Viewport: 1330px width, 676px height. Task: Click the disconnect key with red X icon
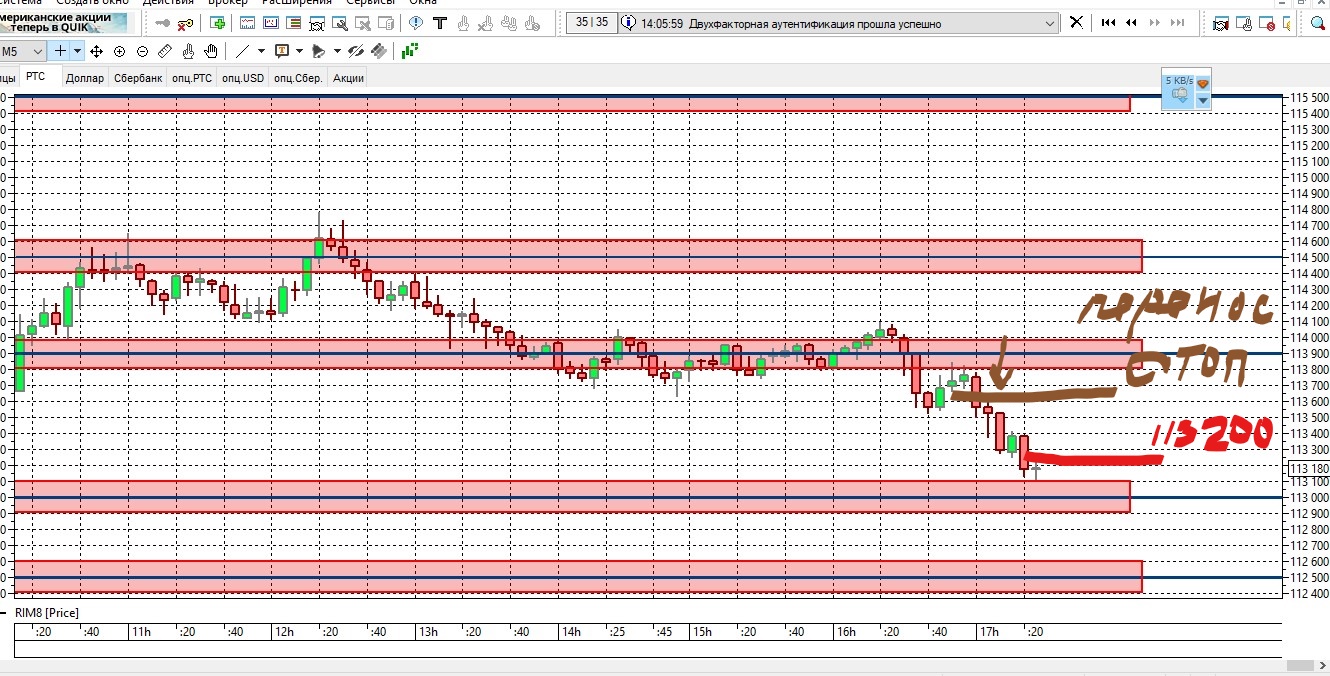click(185, 23)
